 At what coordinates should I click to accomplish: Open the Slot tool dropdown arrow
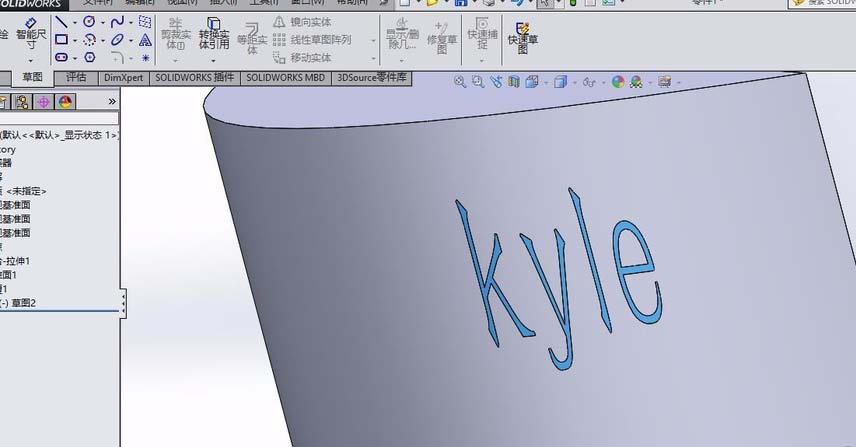coord(75,58)
